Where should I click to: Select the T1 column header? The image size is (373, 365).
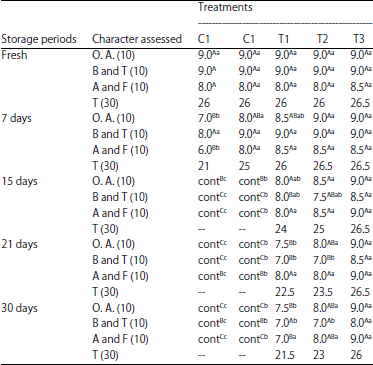pyautogui.click(x=283, y=39)
